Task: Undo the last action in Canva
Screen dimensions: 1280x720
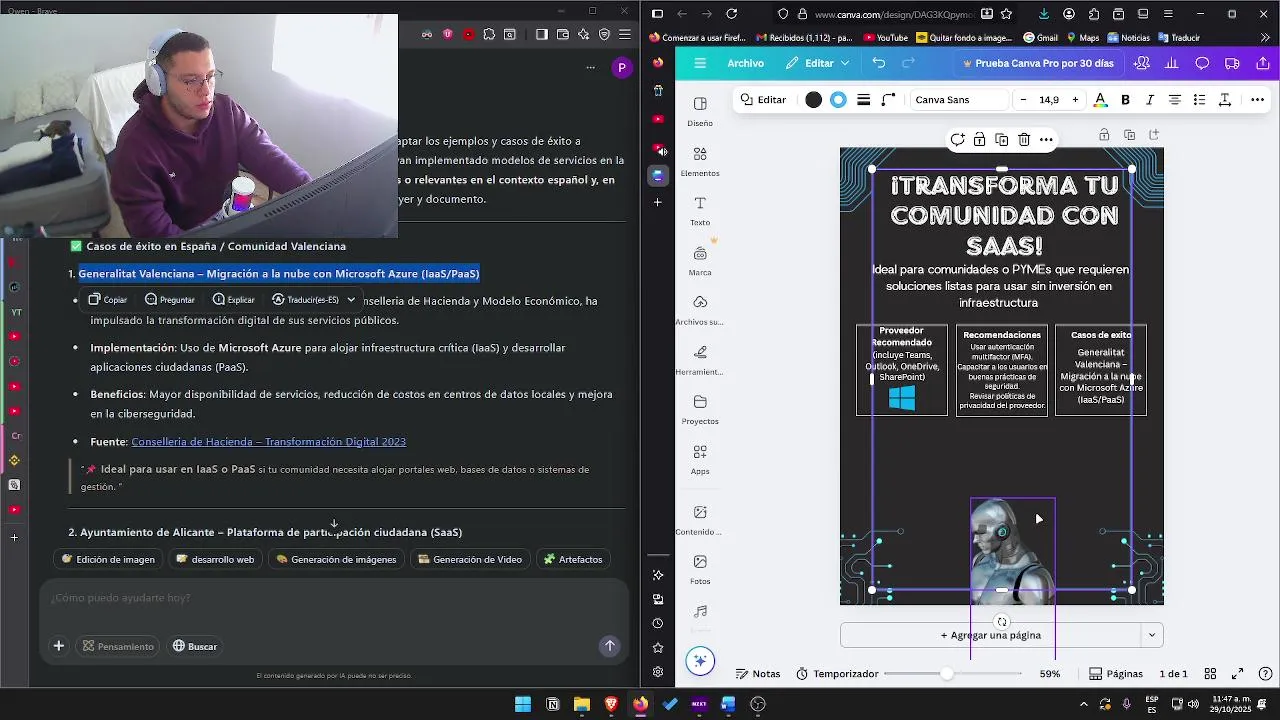Action: click(x=878, y=63)
